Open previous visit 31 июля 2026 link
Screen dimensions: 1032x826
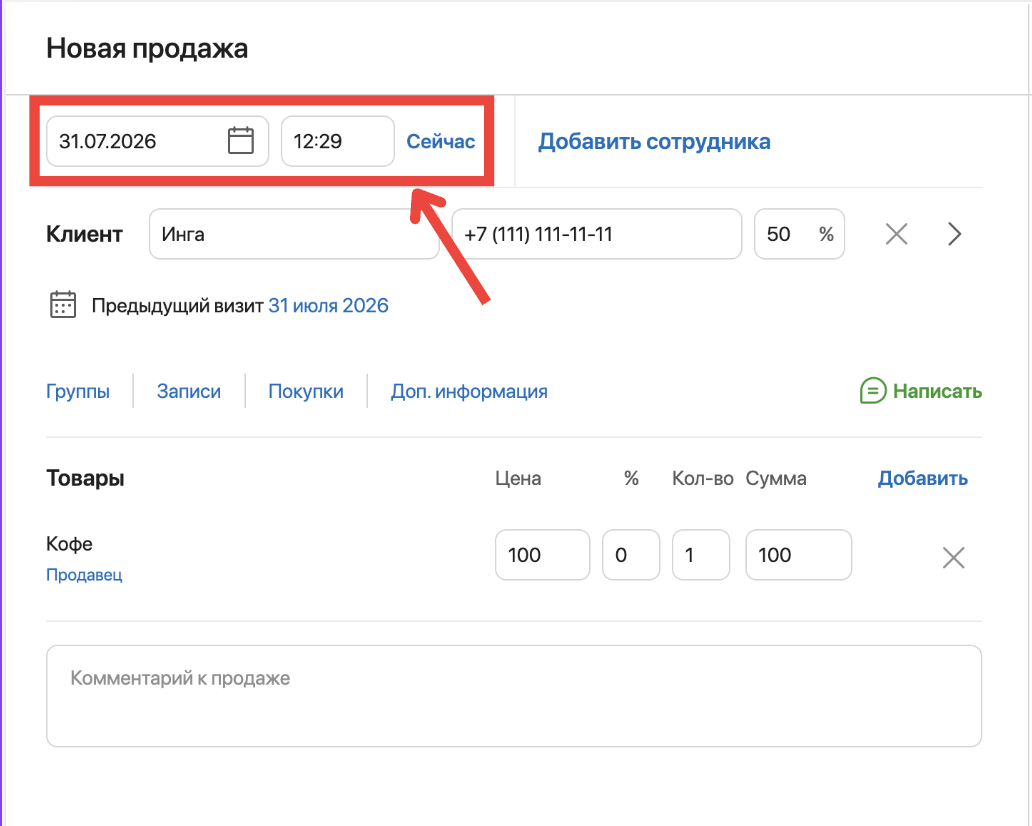pos(328,305)
